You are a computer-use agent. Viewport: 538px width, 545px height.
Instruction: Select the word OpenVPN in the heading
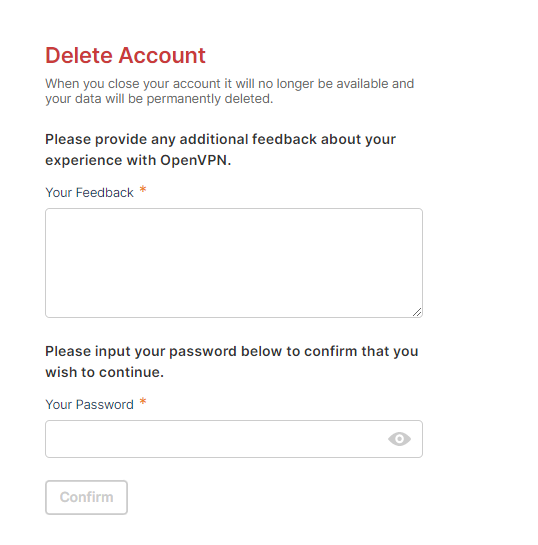[x=194, y=160]
